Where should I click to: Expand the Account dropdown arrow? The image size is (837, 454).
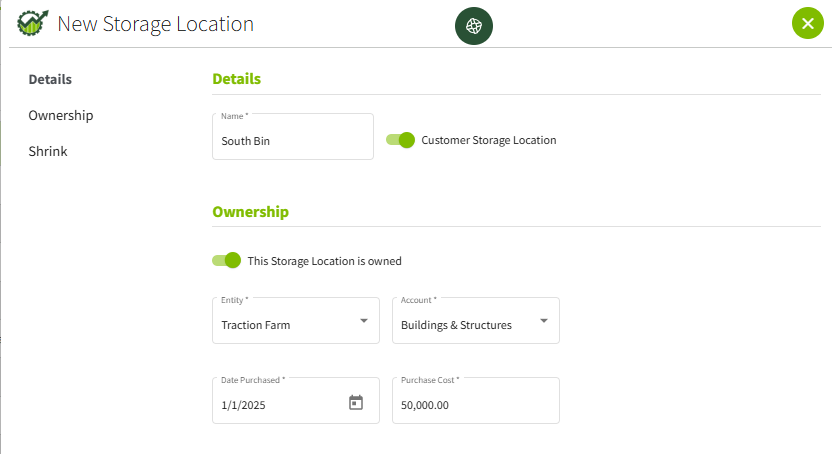[x=543, y=321]
